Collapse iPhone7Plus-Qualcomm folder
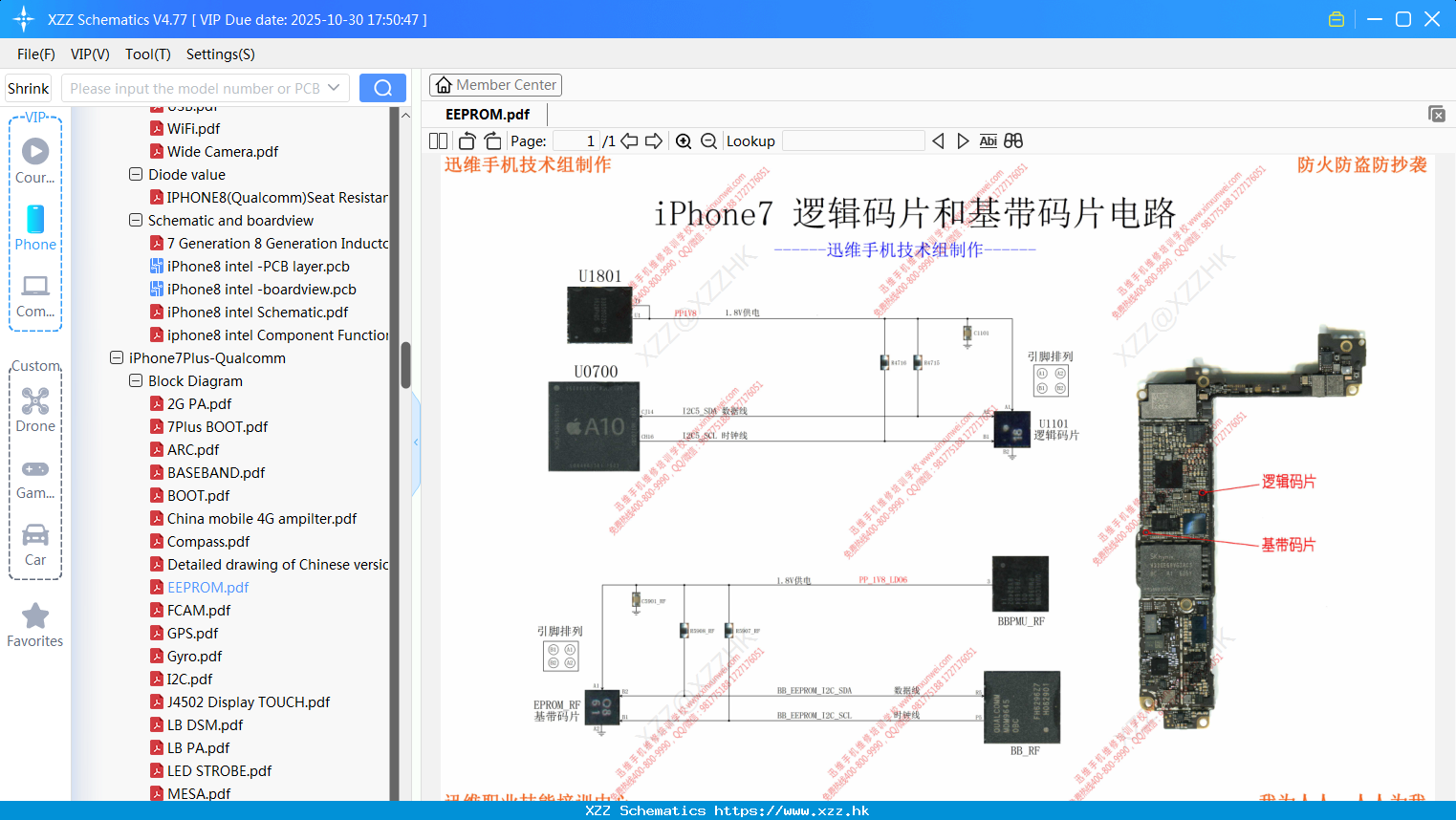1456x820 pixels. click(x=117, y=357)
